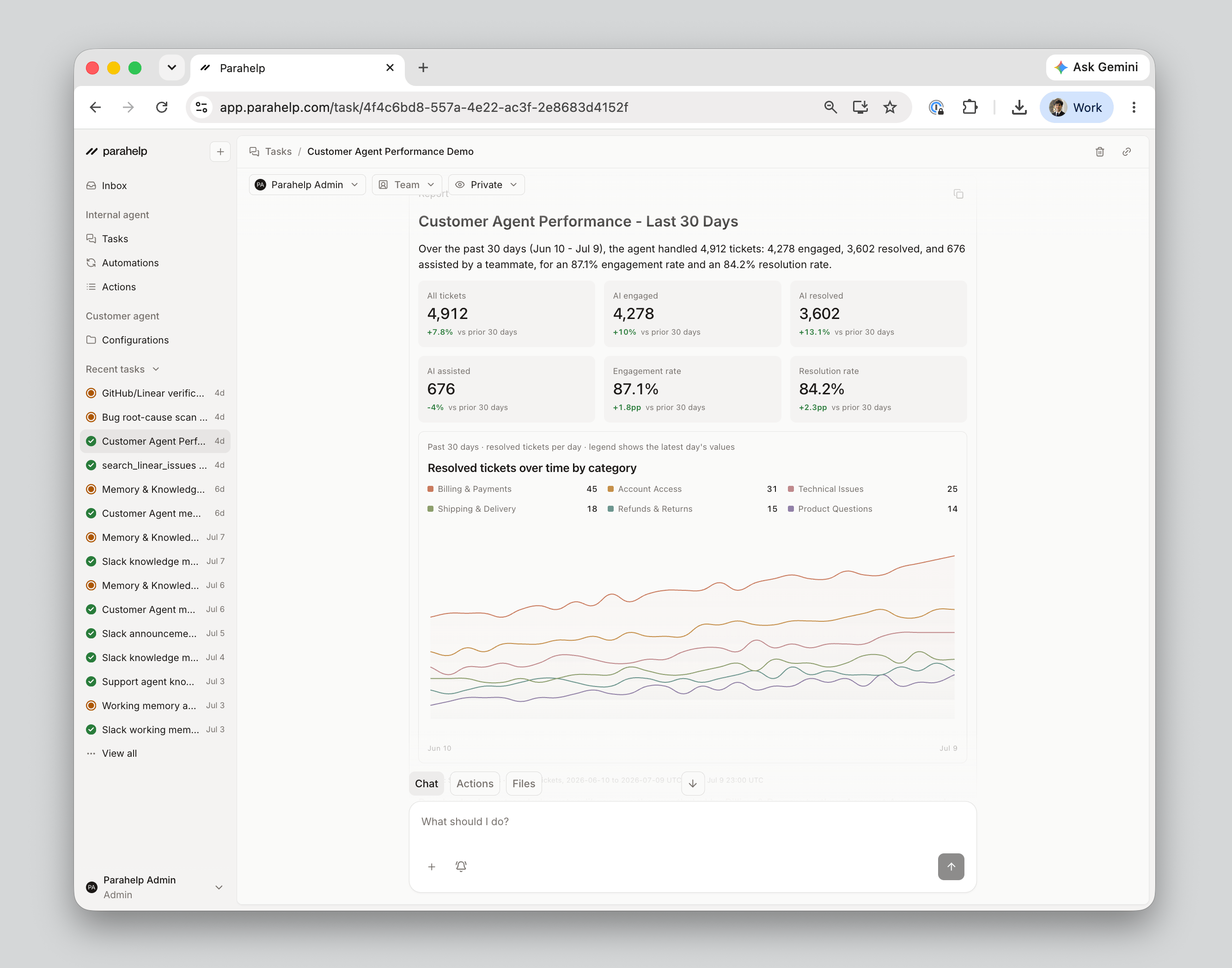1232x968 pixels.
Task: Open a new browser tab
Action: coord(423,68)
